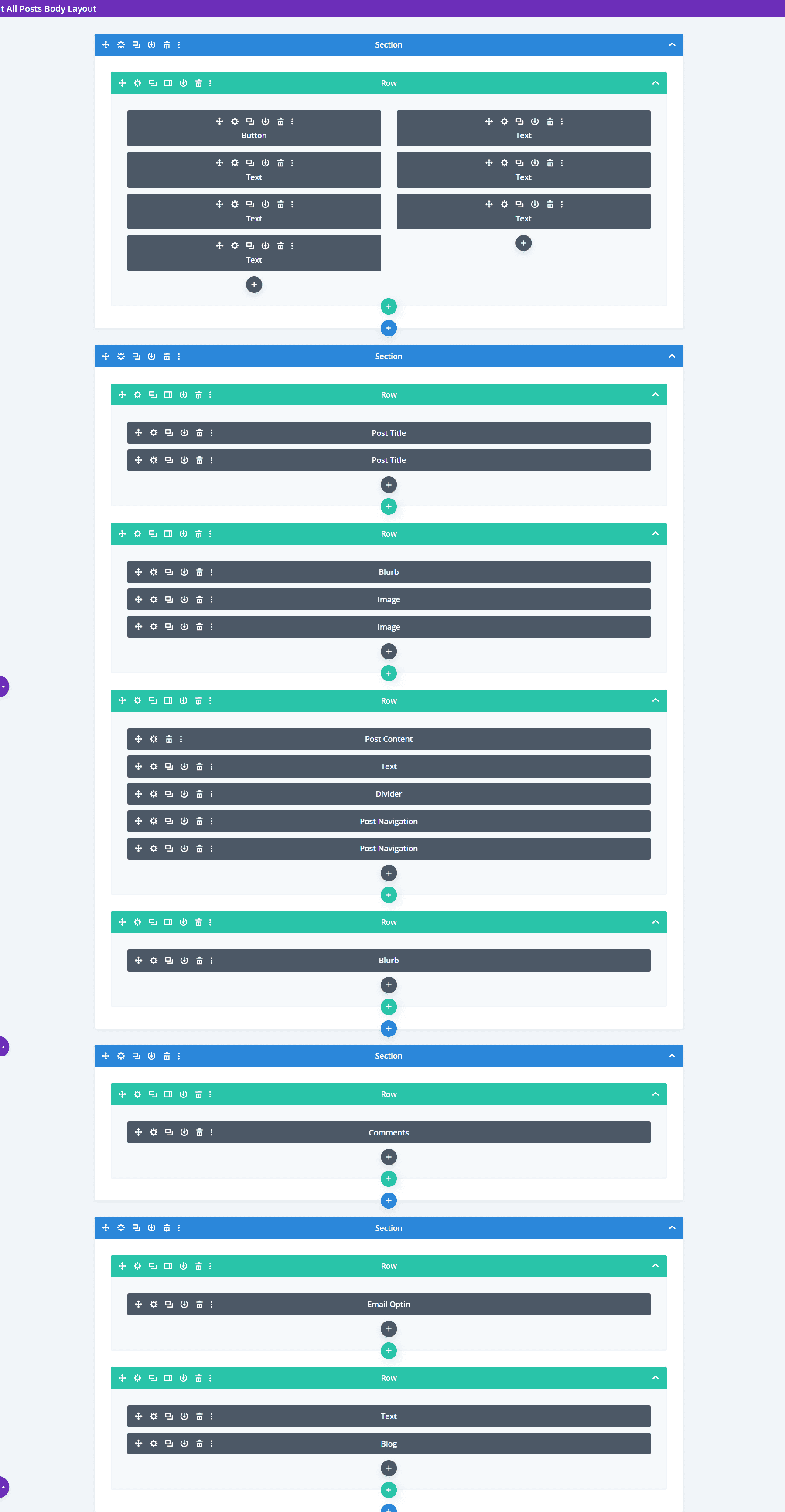Screen dimensions: 785x1512
Task: Delete the Post Content module
Action: [169, 739]
